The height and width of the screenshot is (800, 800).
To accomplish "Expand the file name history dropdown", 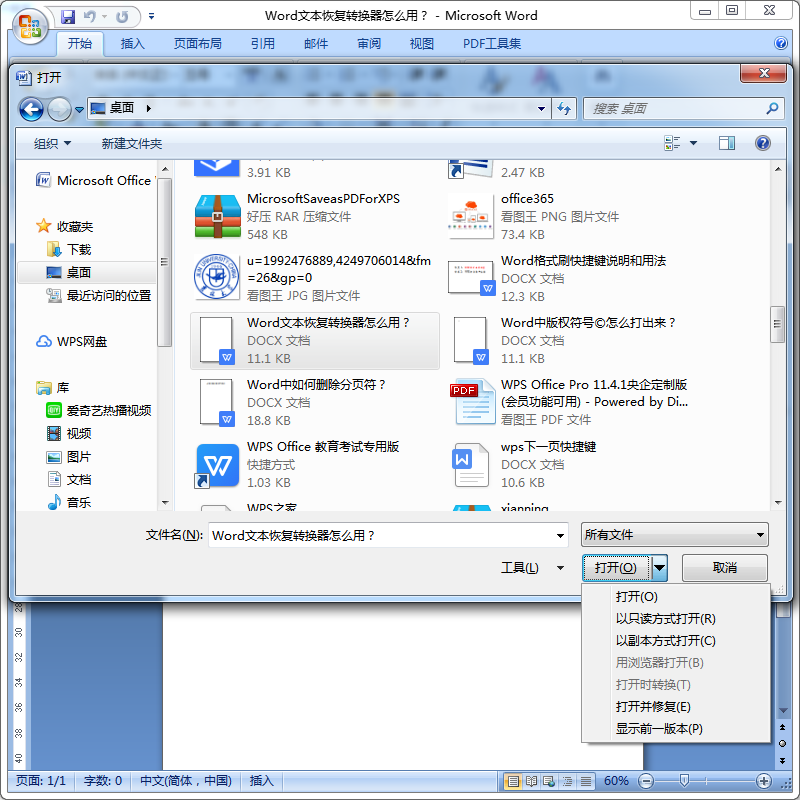I will pyautogui.click(x=560, y=535).
